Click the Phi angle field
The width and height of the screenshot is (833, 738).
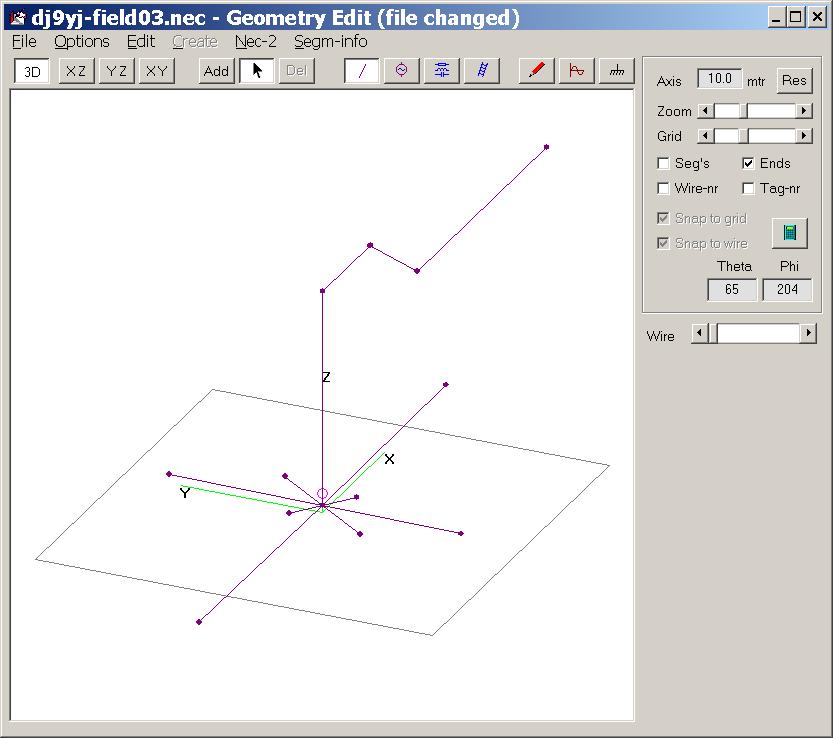pos(787,290)
